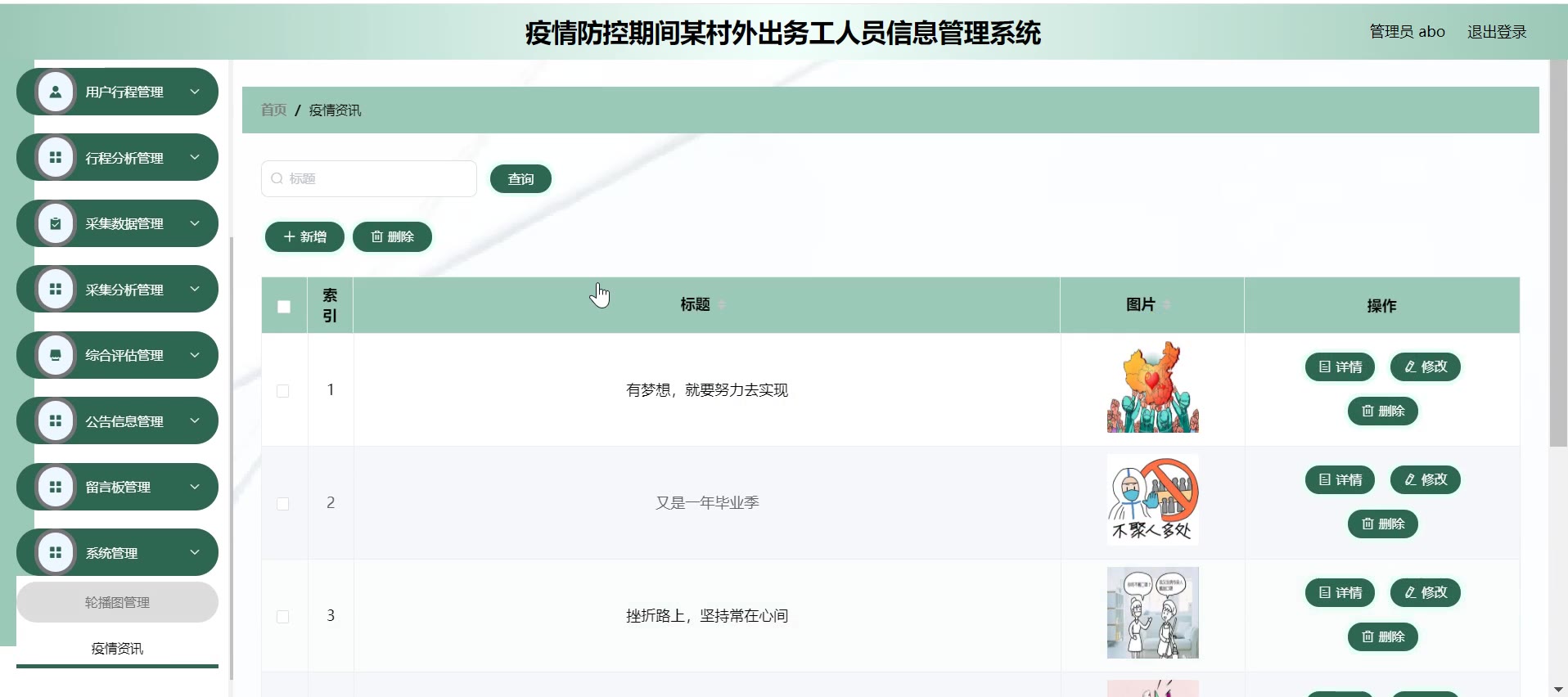Go to 首页 via the breadcrumb
The width and height of the screenshot is (1568, 697).
(x=273, y=110)
